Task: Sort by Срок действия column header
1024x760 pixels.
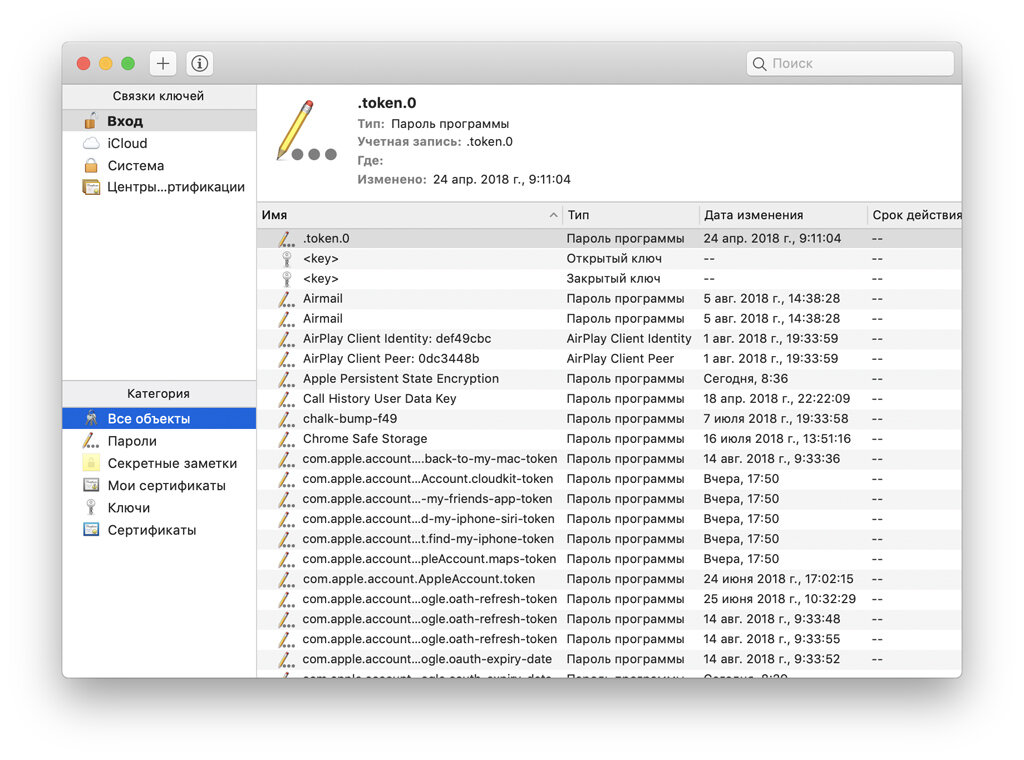Action: point(916,215)
